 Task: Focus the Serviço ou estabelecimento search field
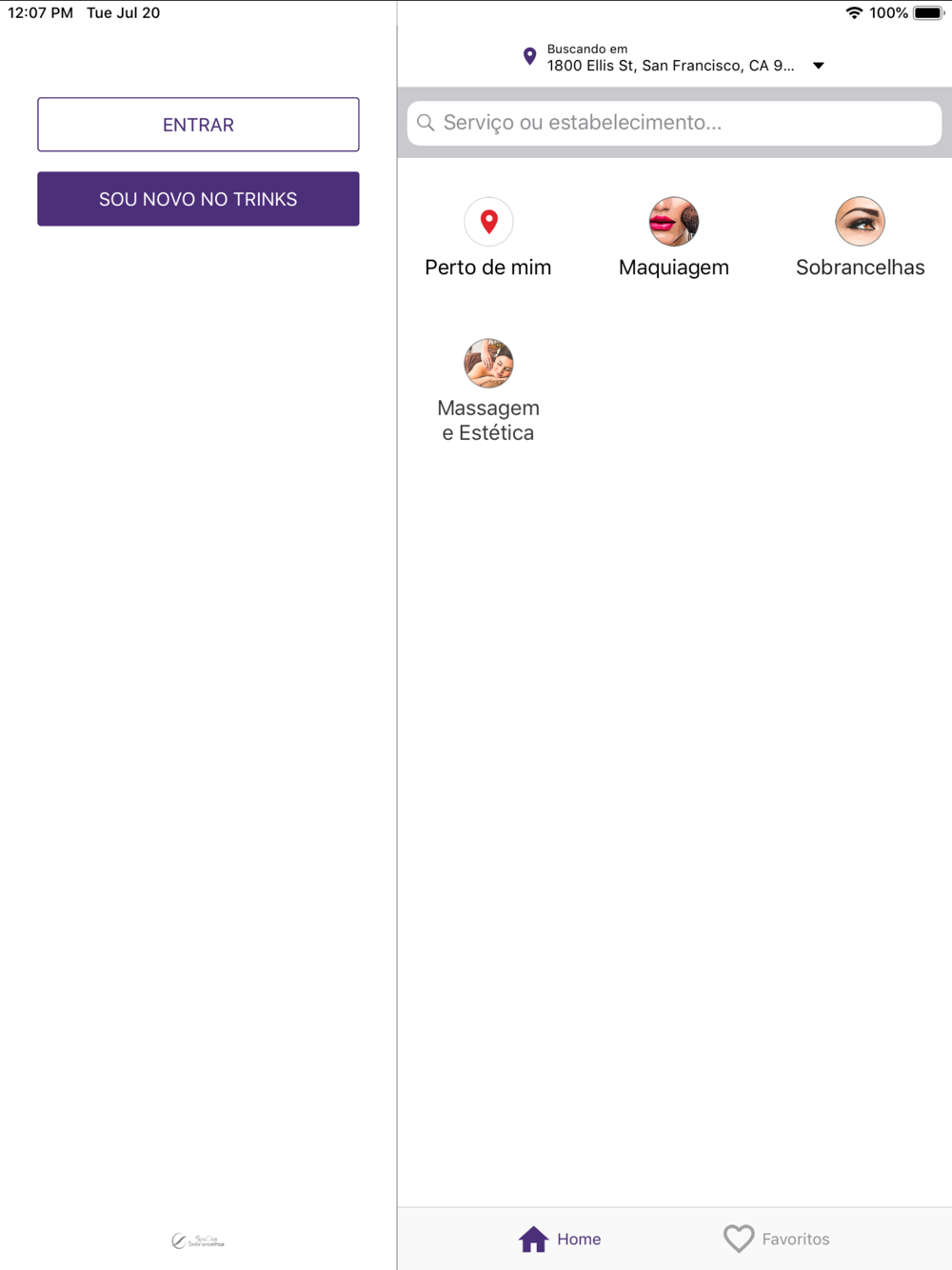click(x=674, y=123)
